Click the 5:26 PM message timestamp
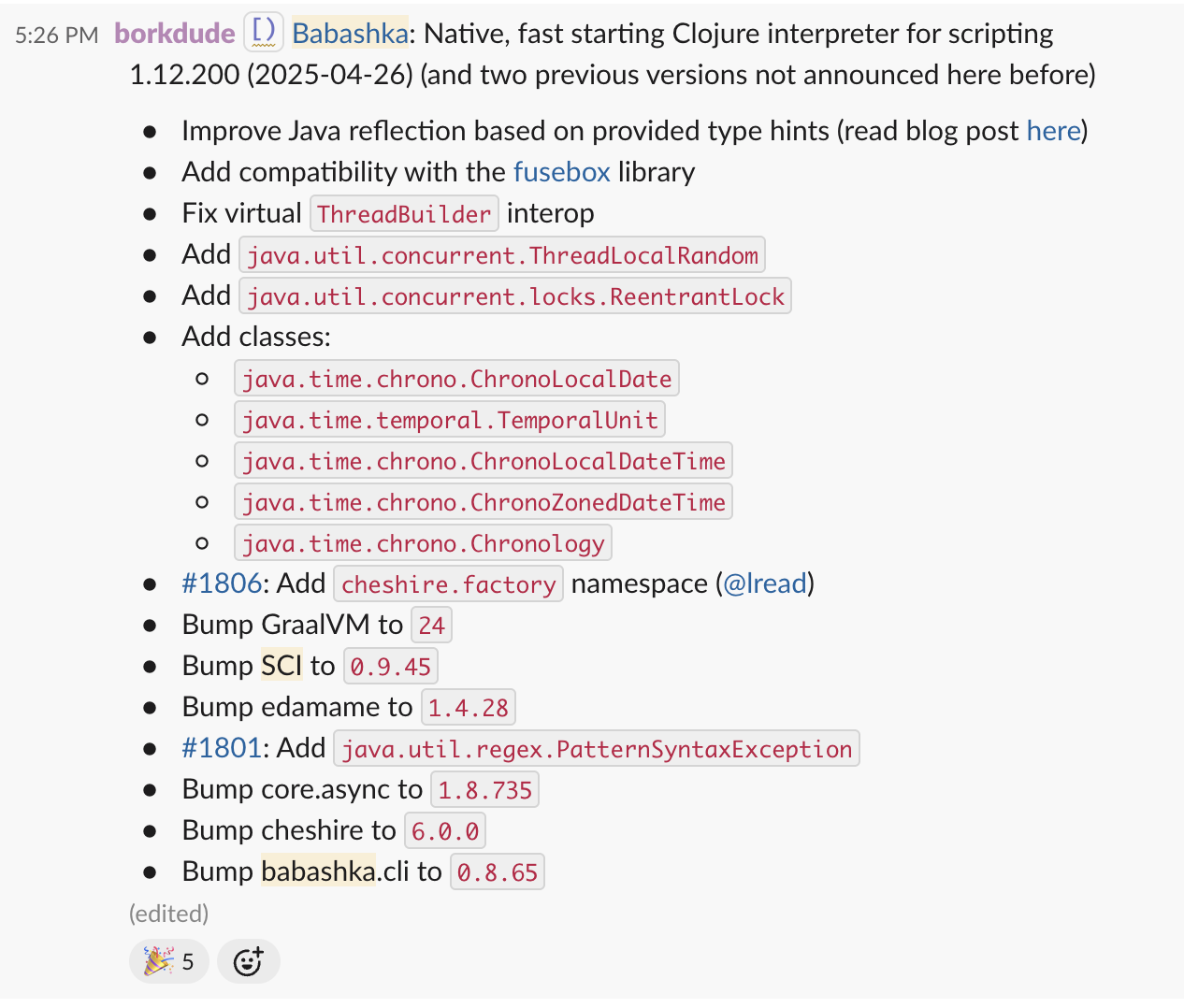Screen dimensions: 1184x1008 point(56,36)
